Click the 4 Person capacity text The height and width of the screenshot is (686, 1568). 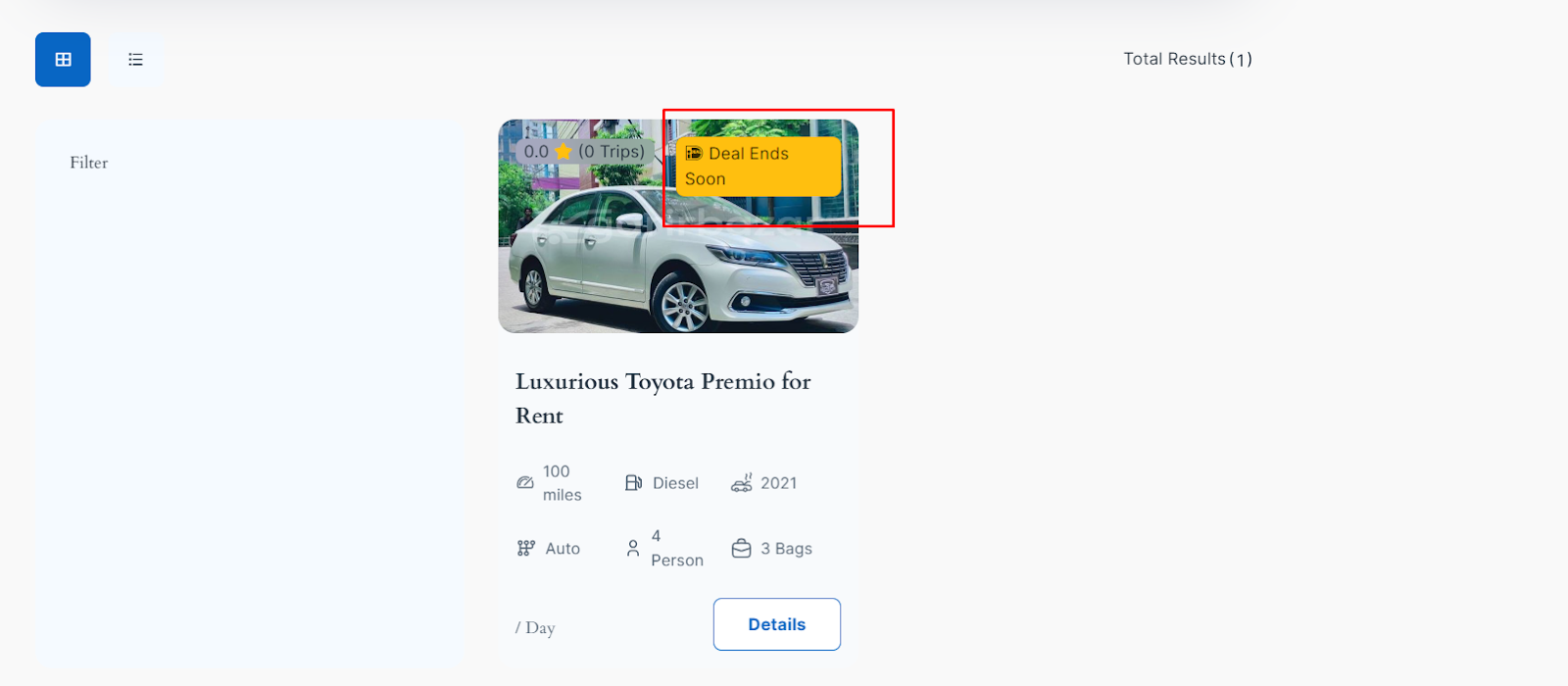click(x=677, y=549)
